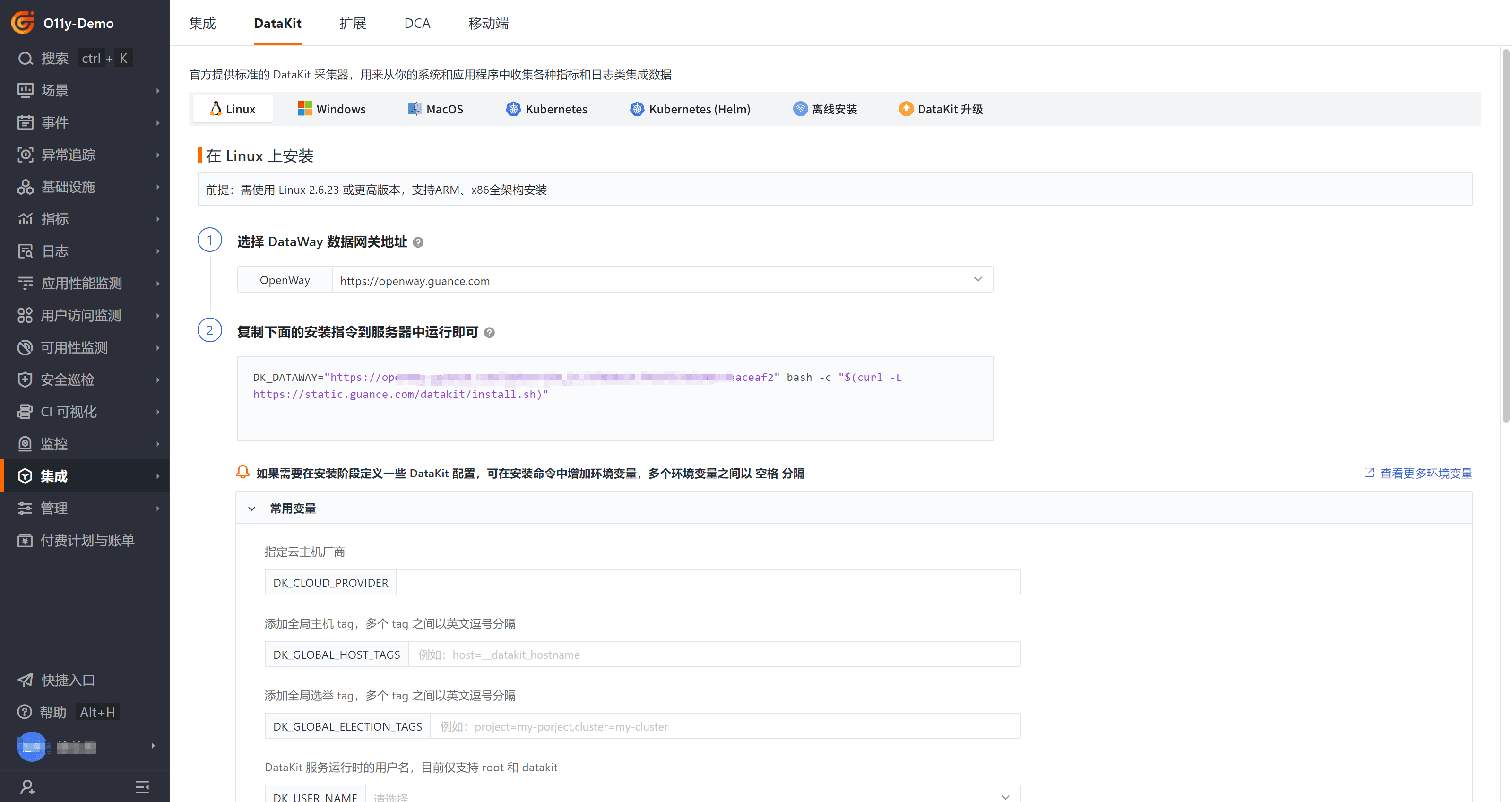Viewport: 1512px width, 802px height.
Task: Select the DataKit 升级 tab
Action: pyautogui.click(x=941, y=109)
